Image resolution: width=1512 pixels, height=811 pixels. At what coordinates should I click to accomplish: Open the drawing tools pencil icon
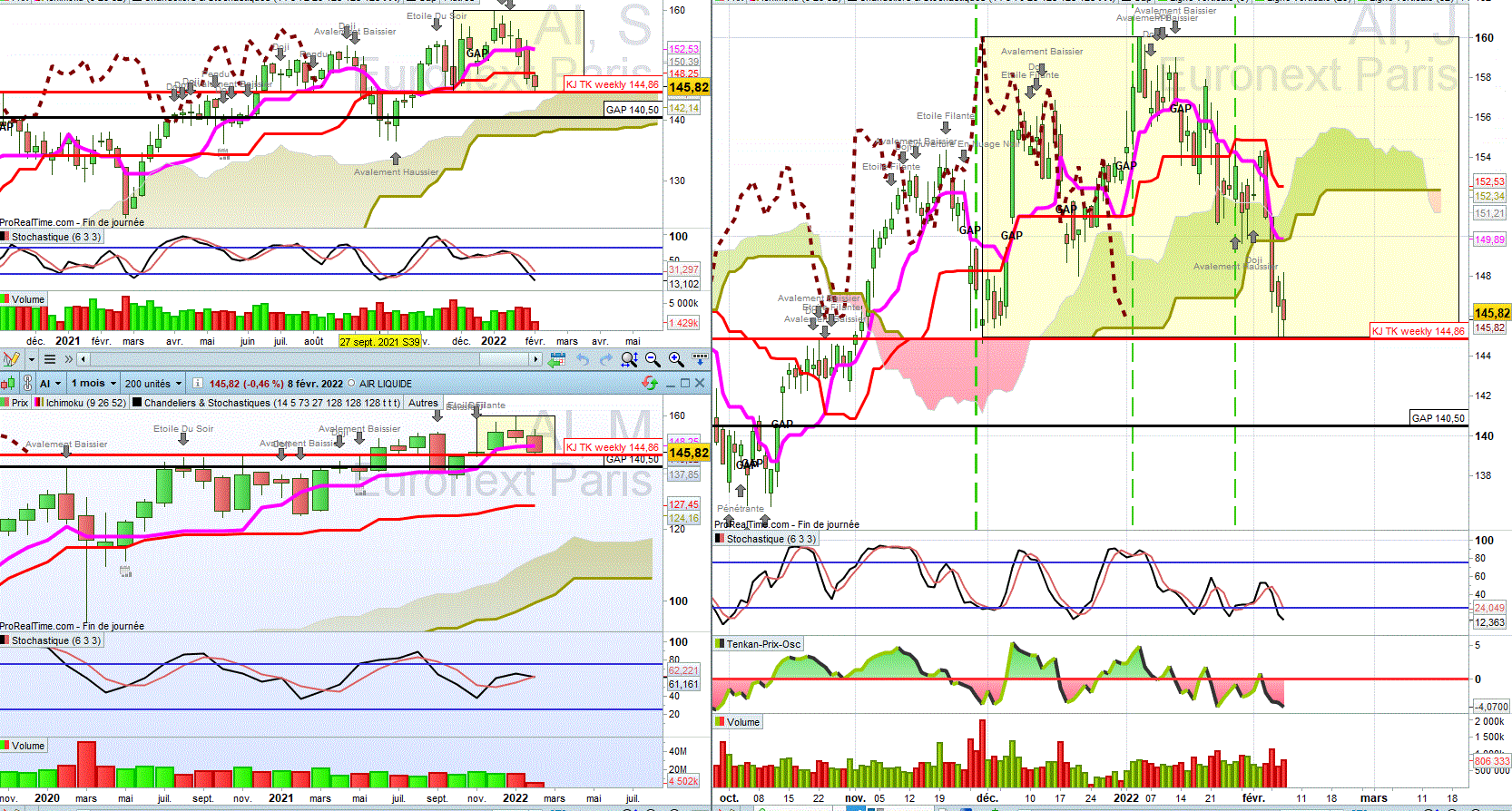(x=12, y=359)
